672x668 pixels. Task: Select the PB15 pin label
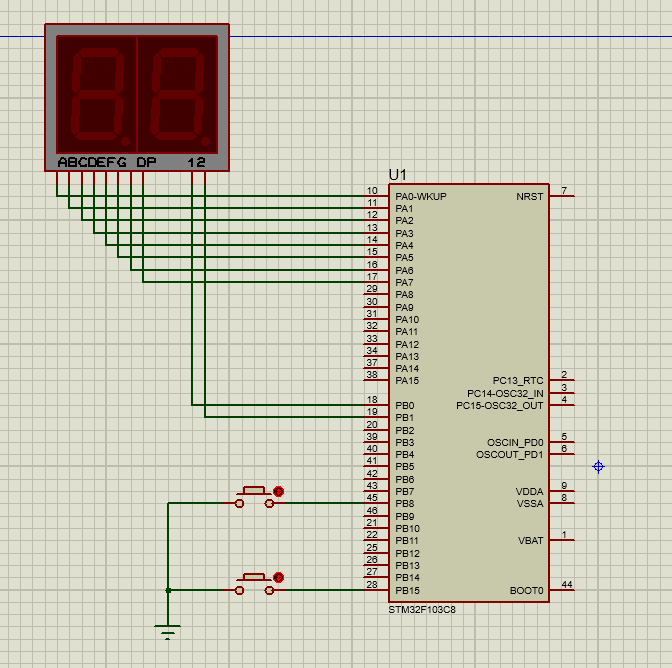point(407,591)
